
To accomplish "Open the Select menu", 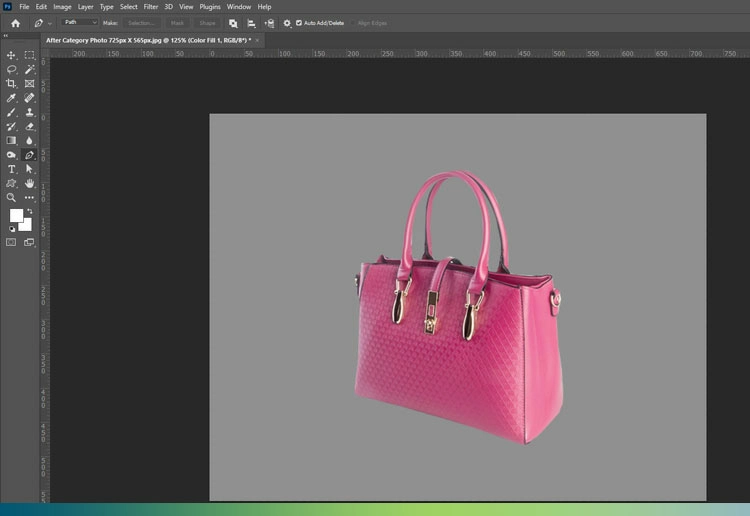I will 129,7.
